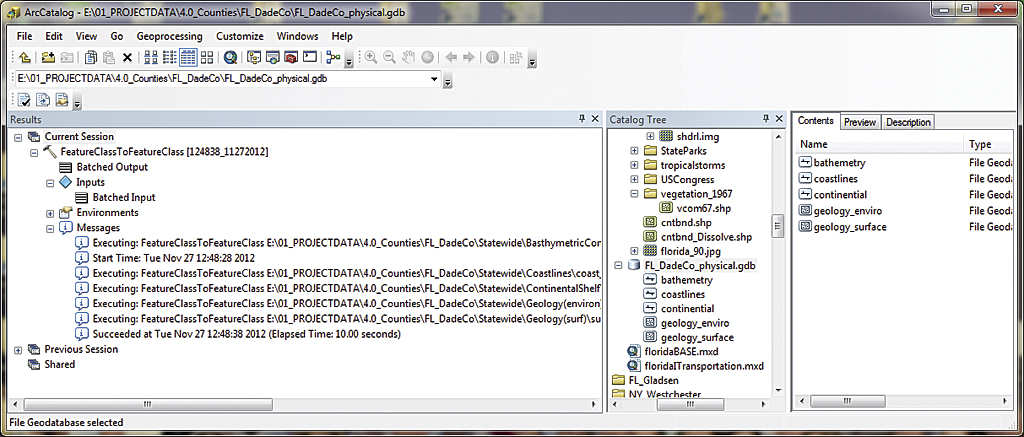Switch Contents view to Details
The width and height of the screenshot is (1024, 437).
click(x=188, y=57)
